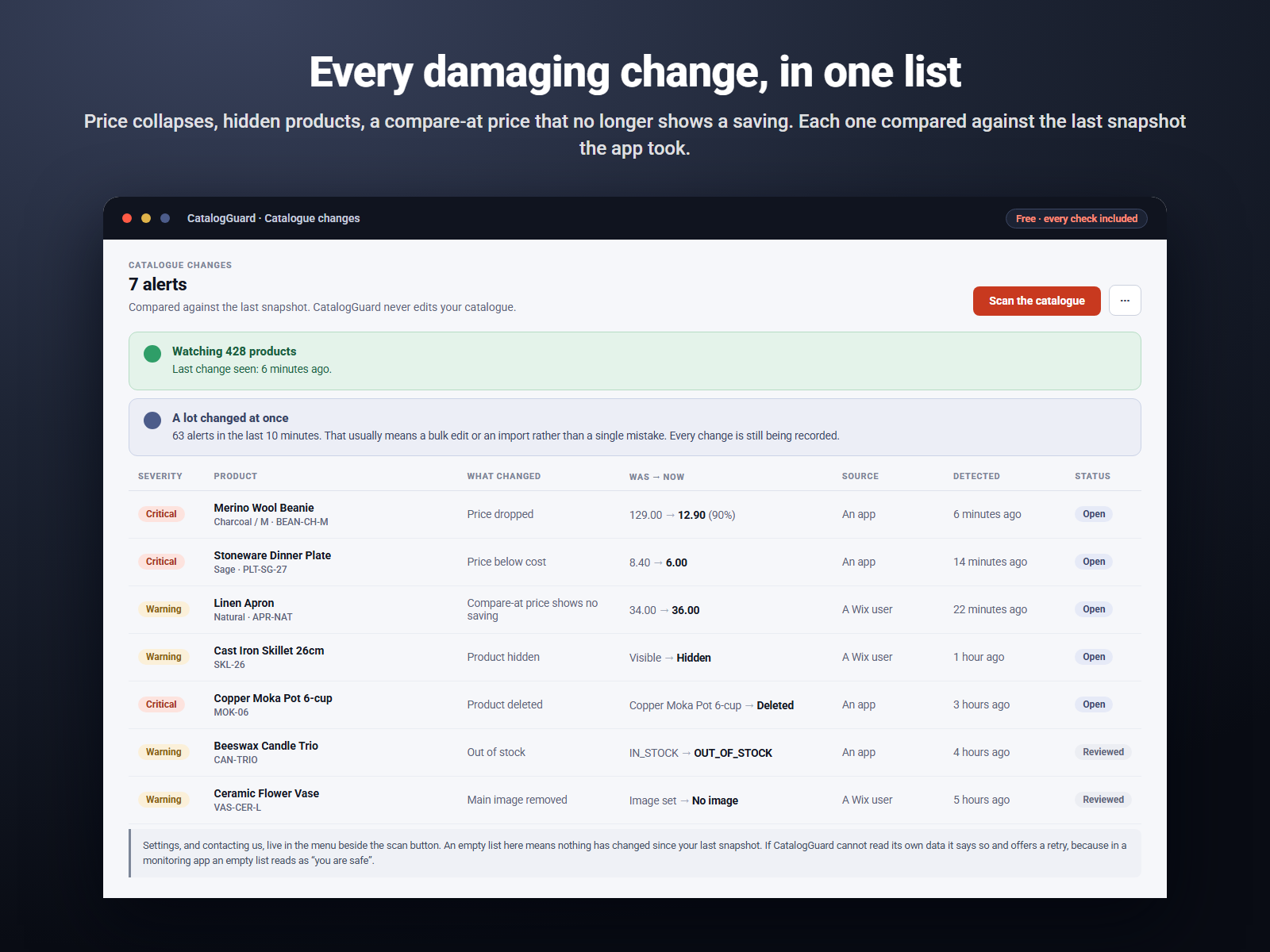Click the Status column header
Screen dimensions: 1270x952
tap(1092, 476)
